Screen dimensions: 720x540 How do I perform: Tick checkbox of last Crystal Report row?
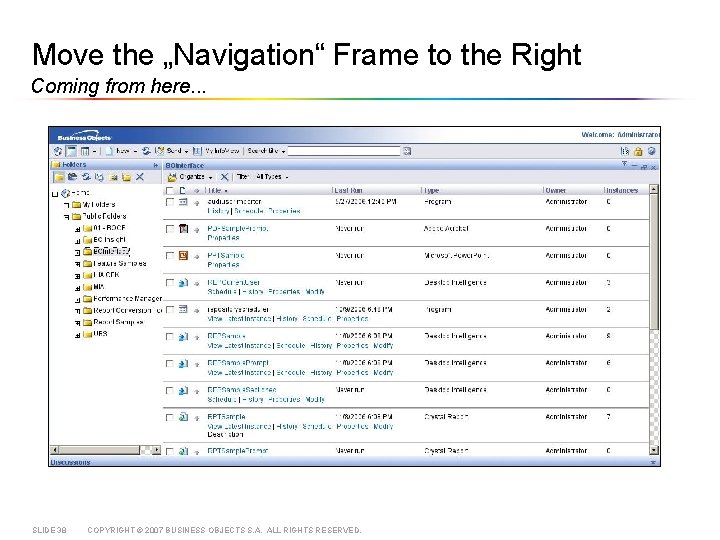tap(170, 451)
